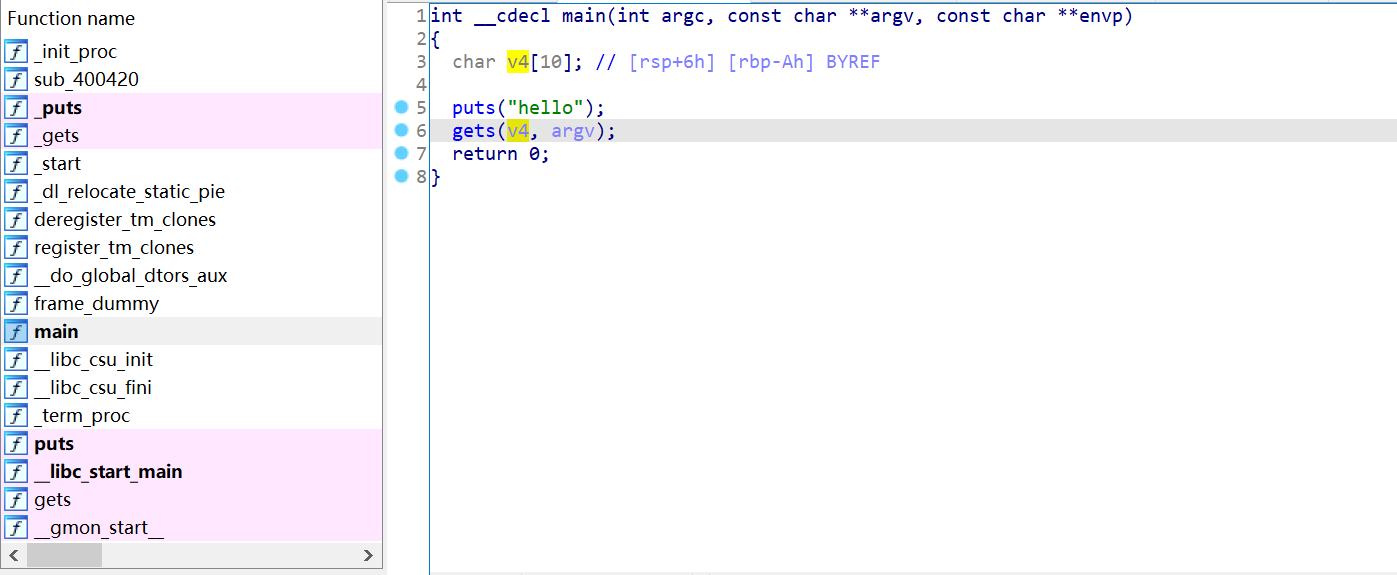The image size is (1397, 575).
Task: Click main name in function signature
Action: pos(584,16)
